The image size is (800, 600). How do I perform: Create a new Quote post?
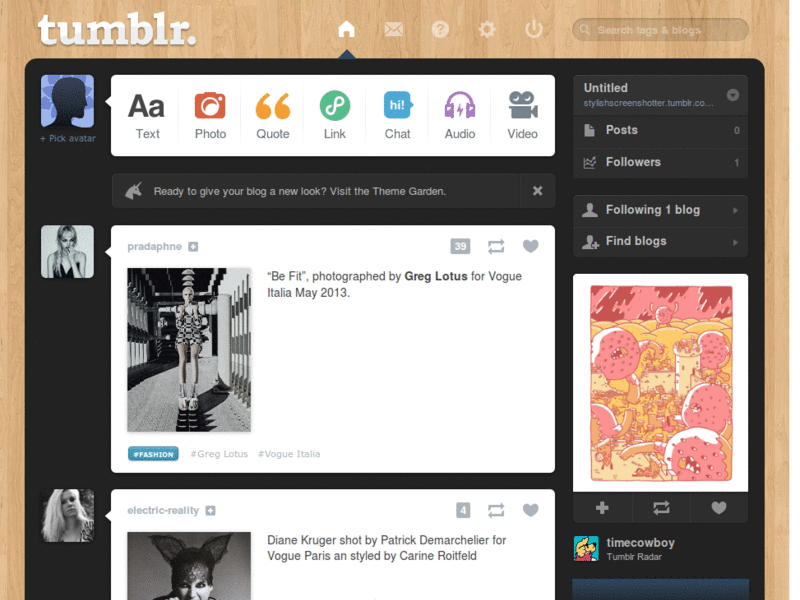click(x=272, y=116)
